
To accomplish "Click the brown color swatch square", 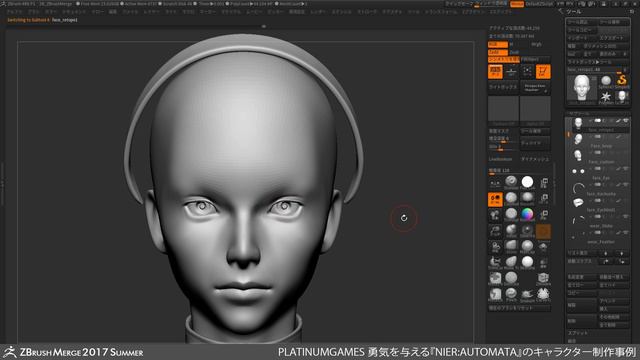I will click(543, 232).
